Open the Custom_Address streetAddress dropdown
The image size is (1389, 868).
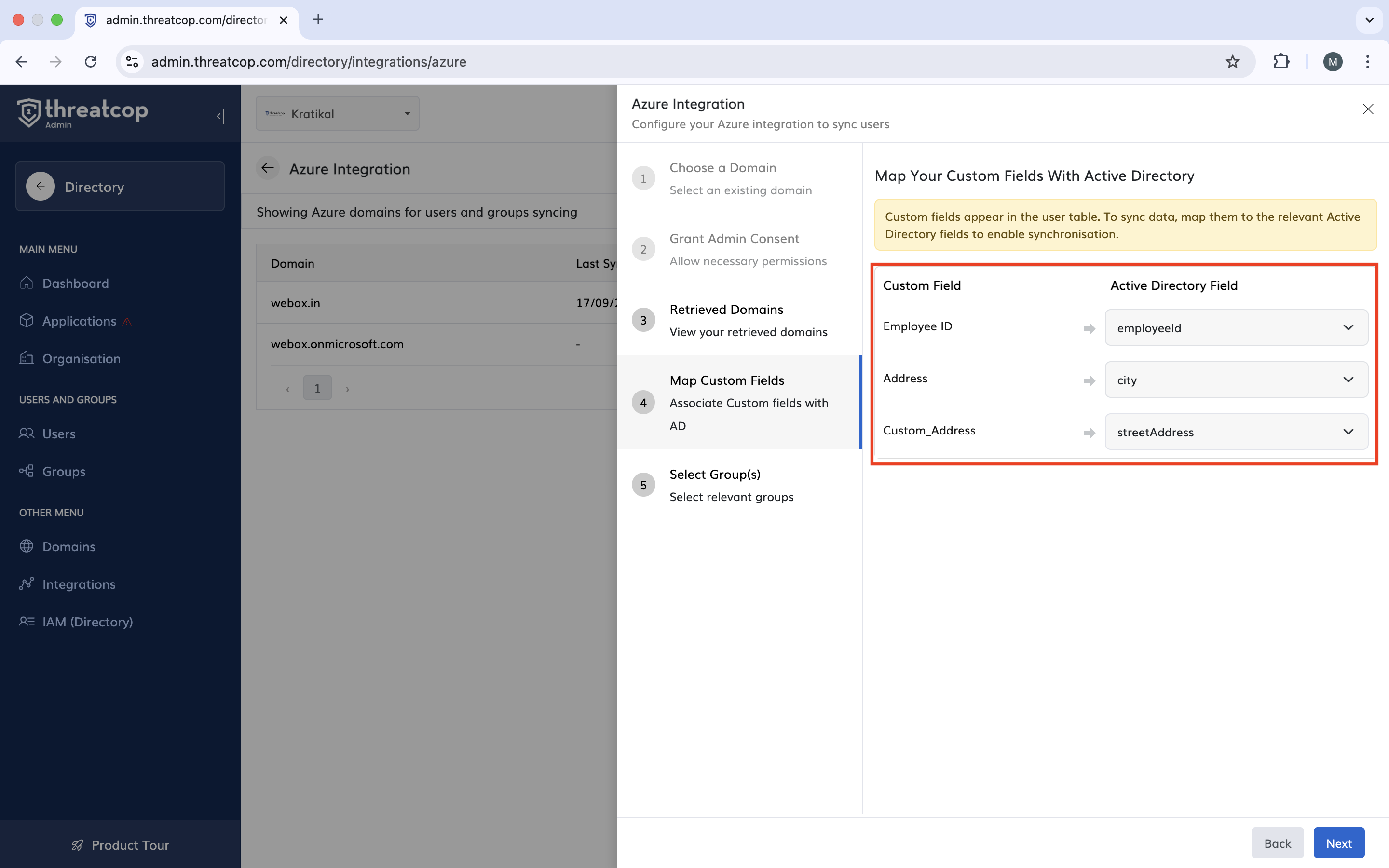point(1236,432)
